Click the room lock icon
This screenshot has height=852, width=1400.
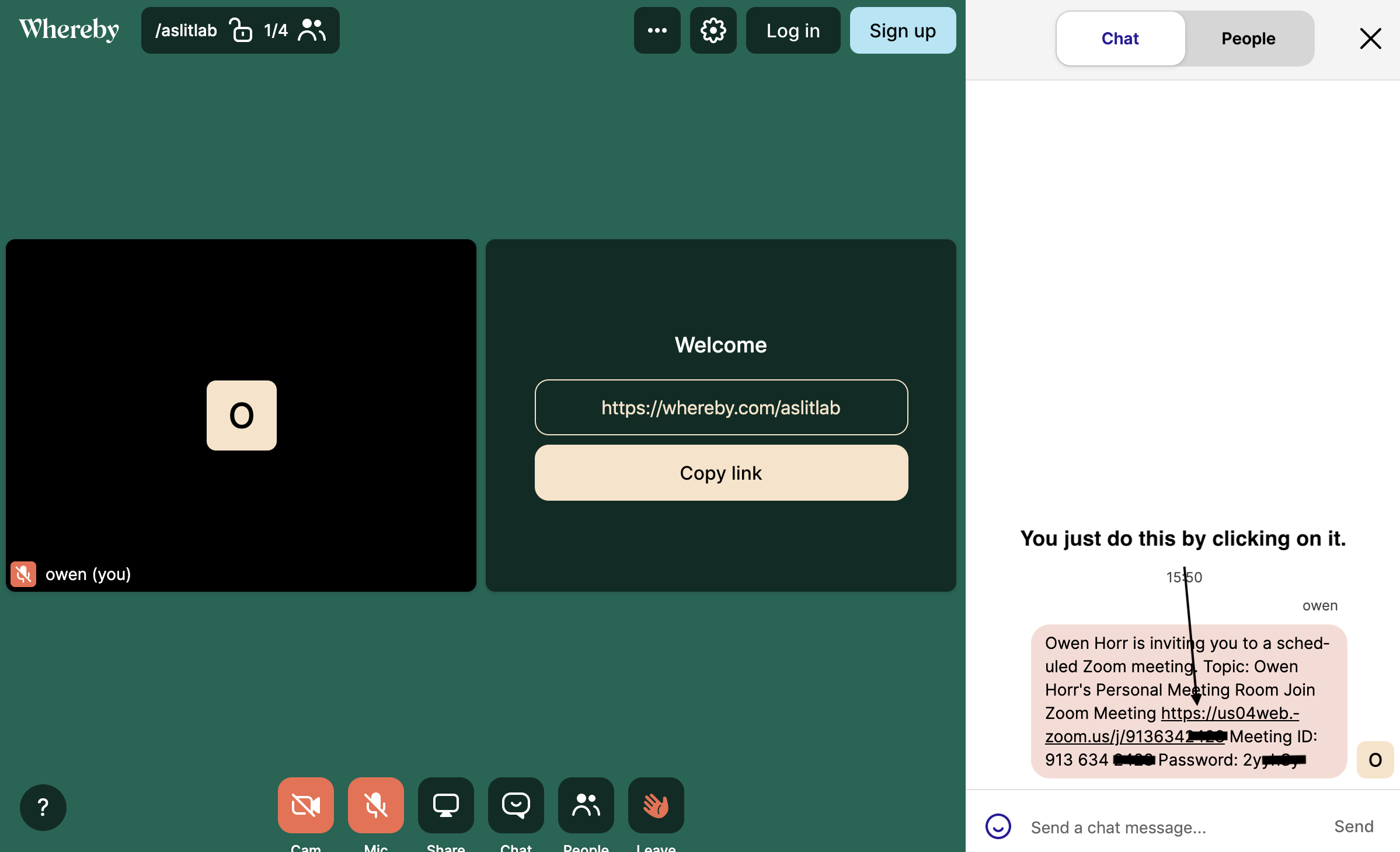pos(241,30)
